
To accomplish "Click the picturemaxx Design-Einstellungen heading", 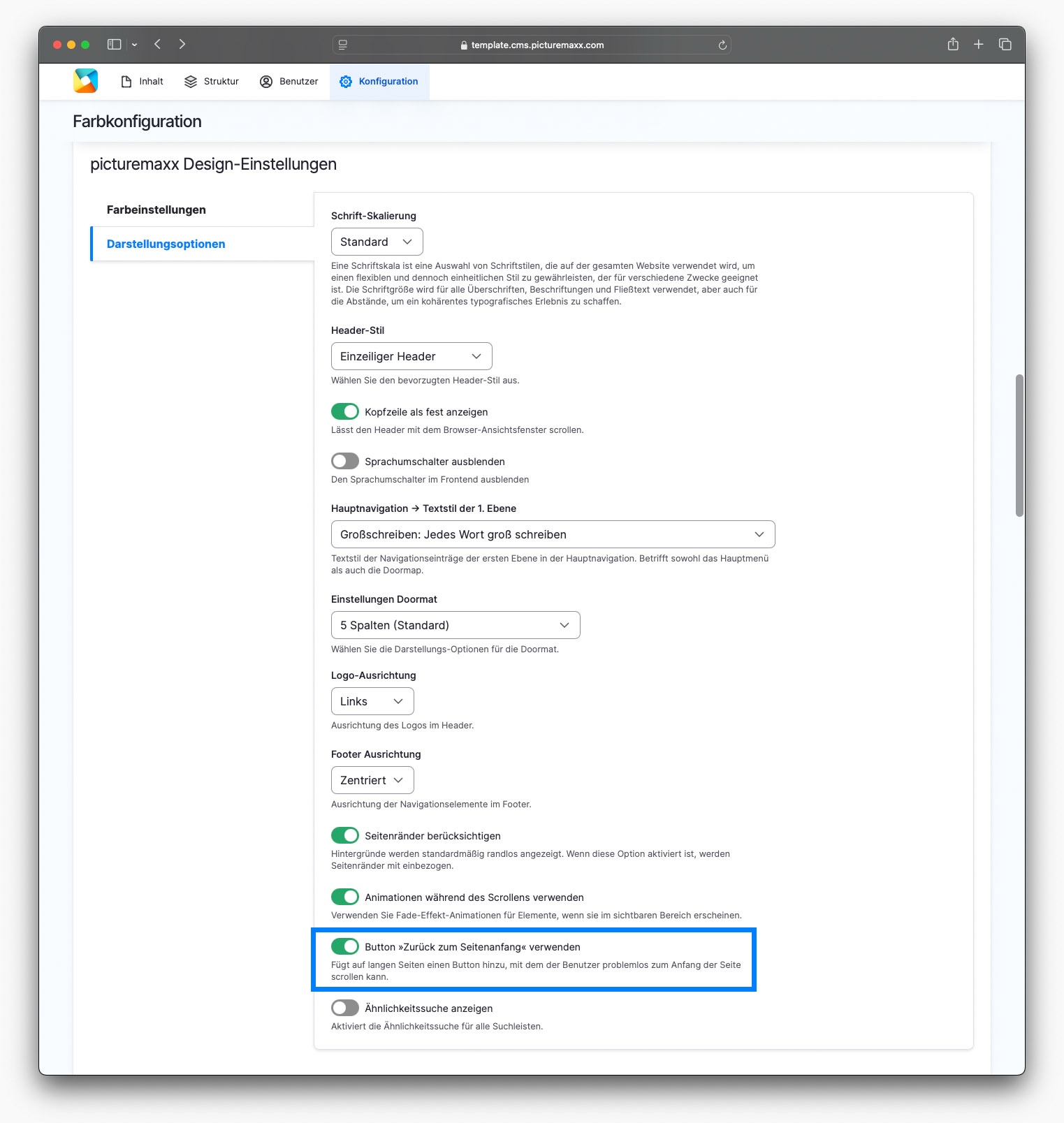I will [214, 164].
